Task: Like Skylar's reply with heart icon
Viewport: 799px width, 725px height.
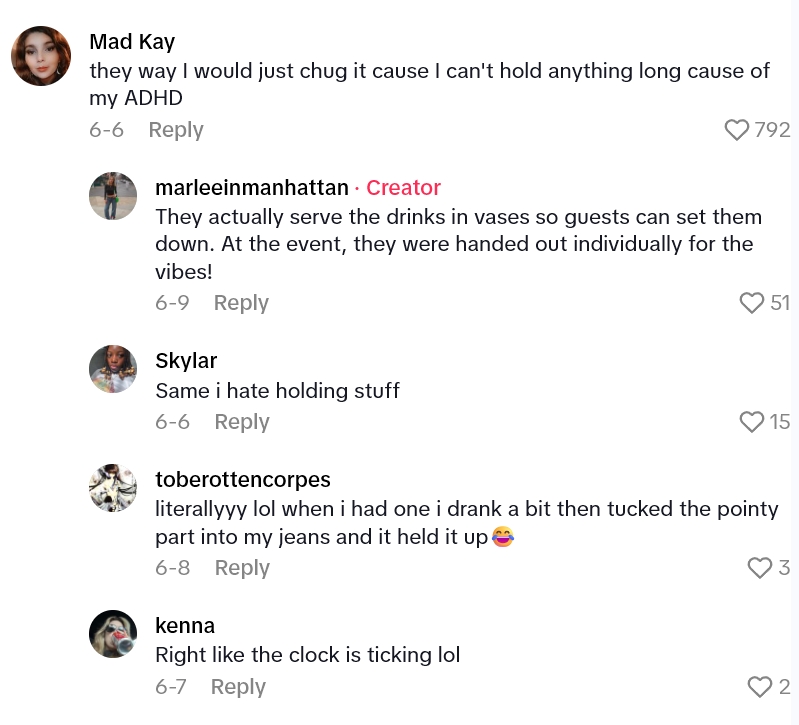Action: click(x=751, y=422)
